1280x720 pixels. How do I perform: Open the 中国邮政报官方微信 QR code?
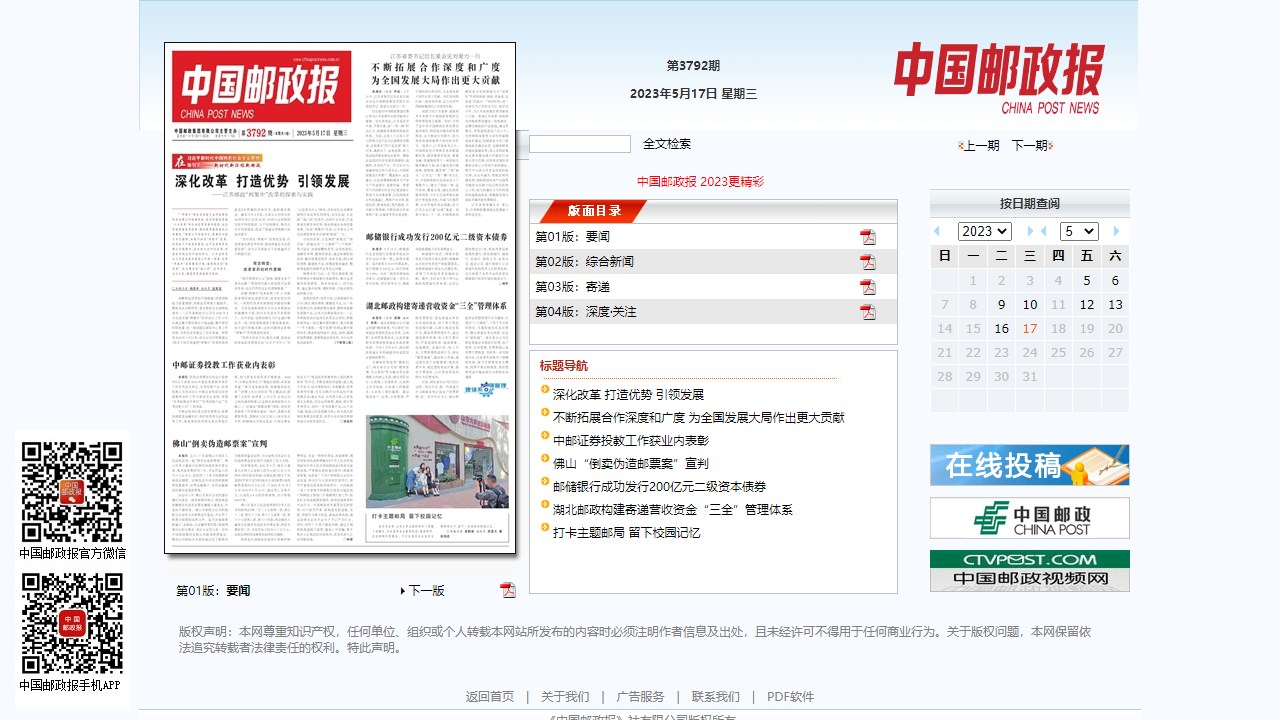point(73,492)
